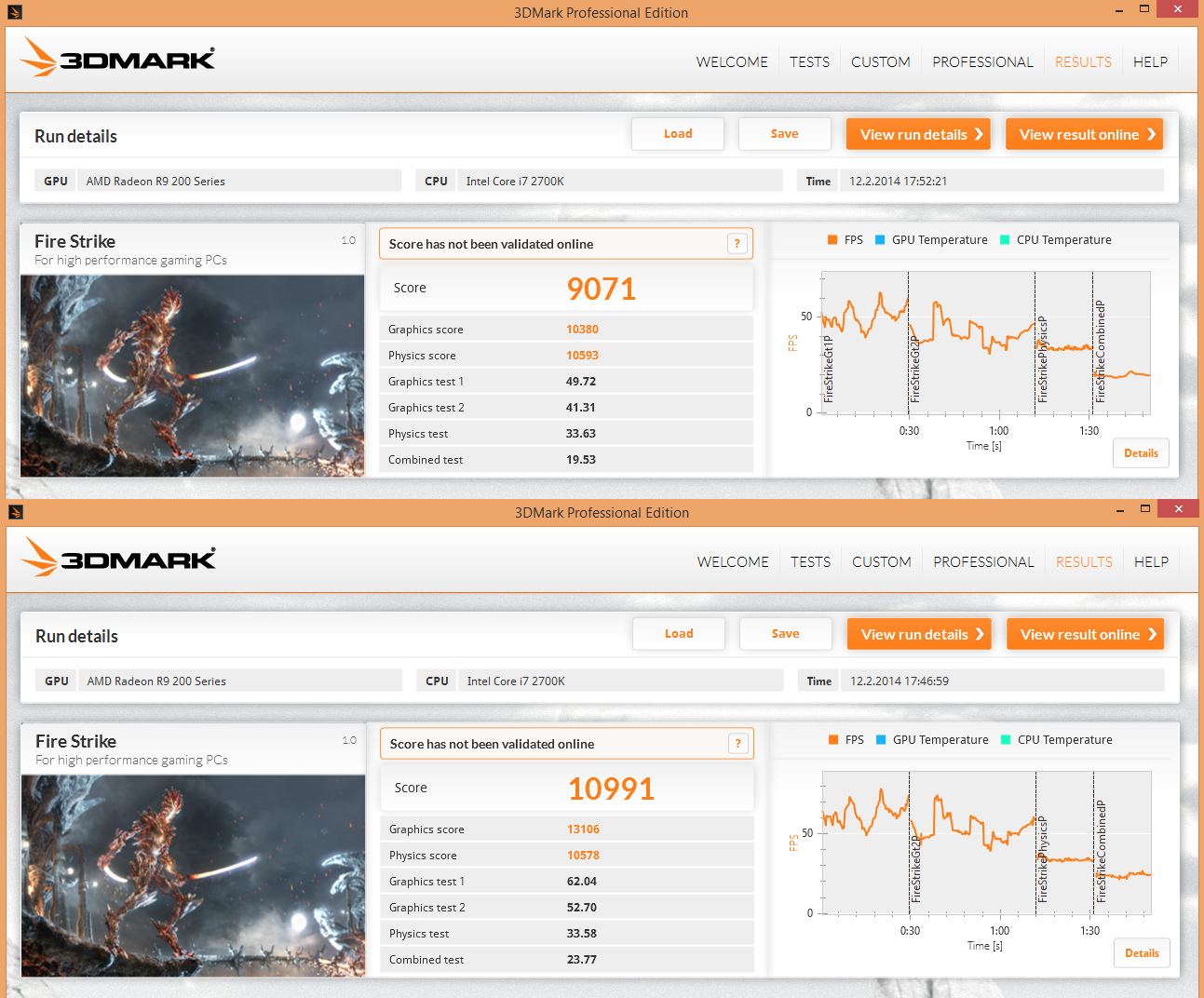Select Graphics test 2 value 41.31
This screenshot has width=1204, height=998.
581,408
